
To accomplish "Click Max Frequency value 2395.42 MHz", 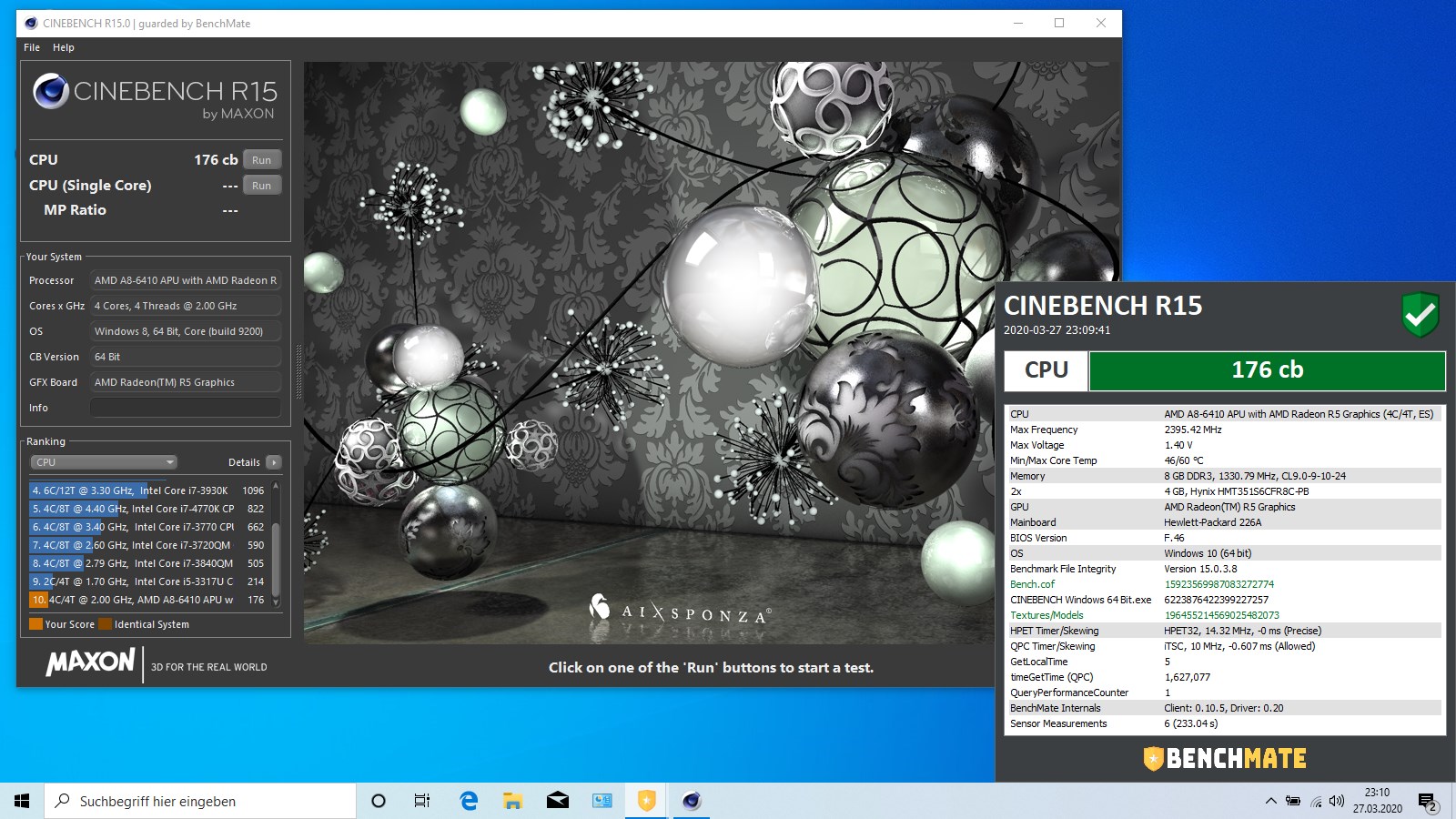I will point(1193,430).
